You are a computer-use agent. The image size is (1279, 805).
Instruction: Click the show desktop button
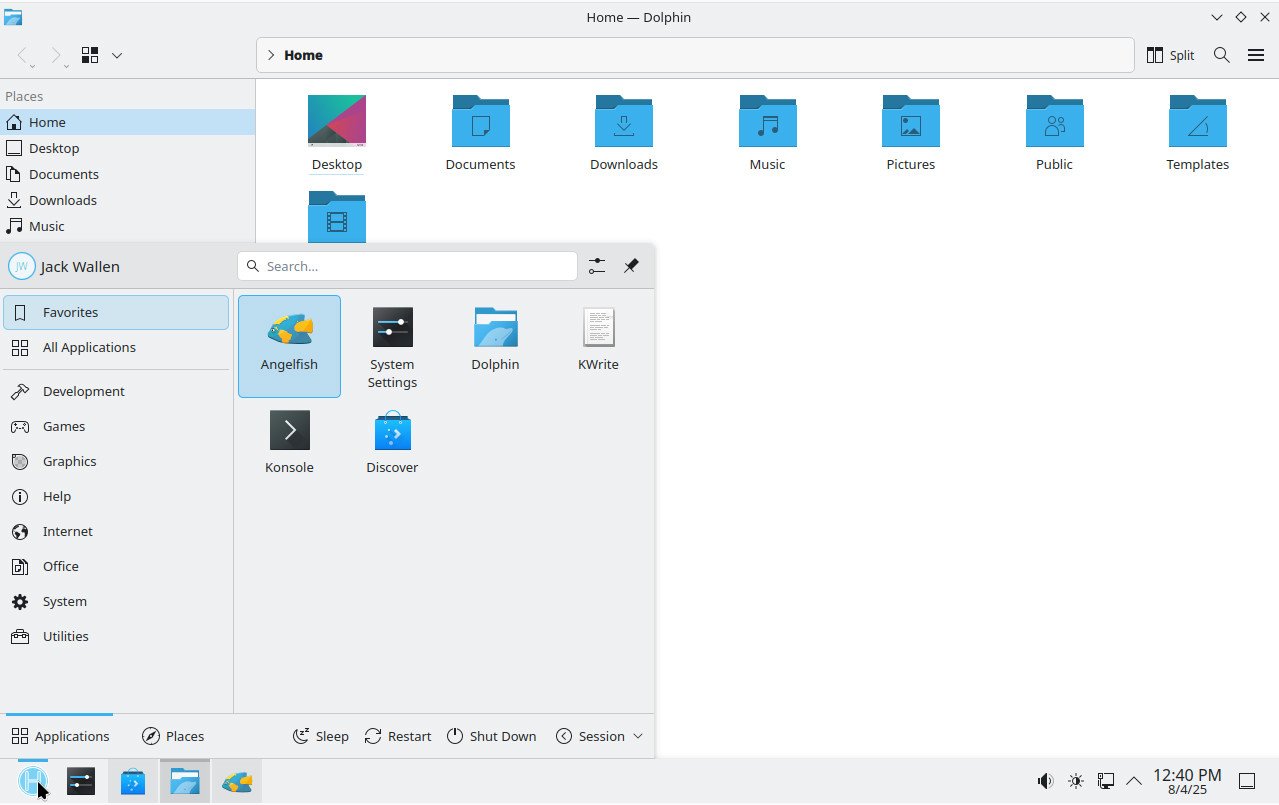pos(1247,781)
